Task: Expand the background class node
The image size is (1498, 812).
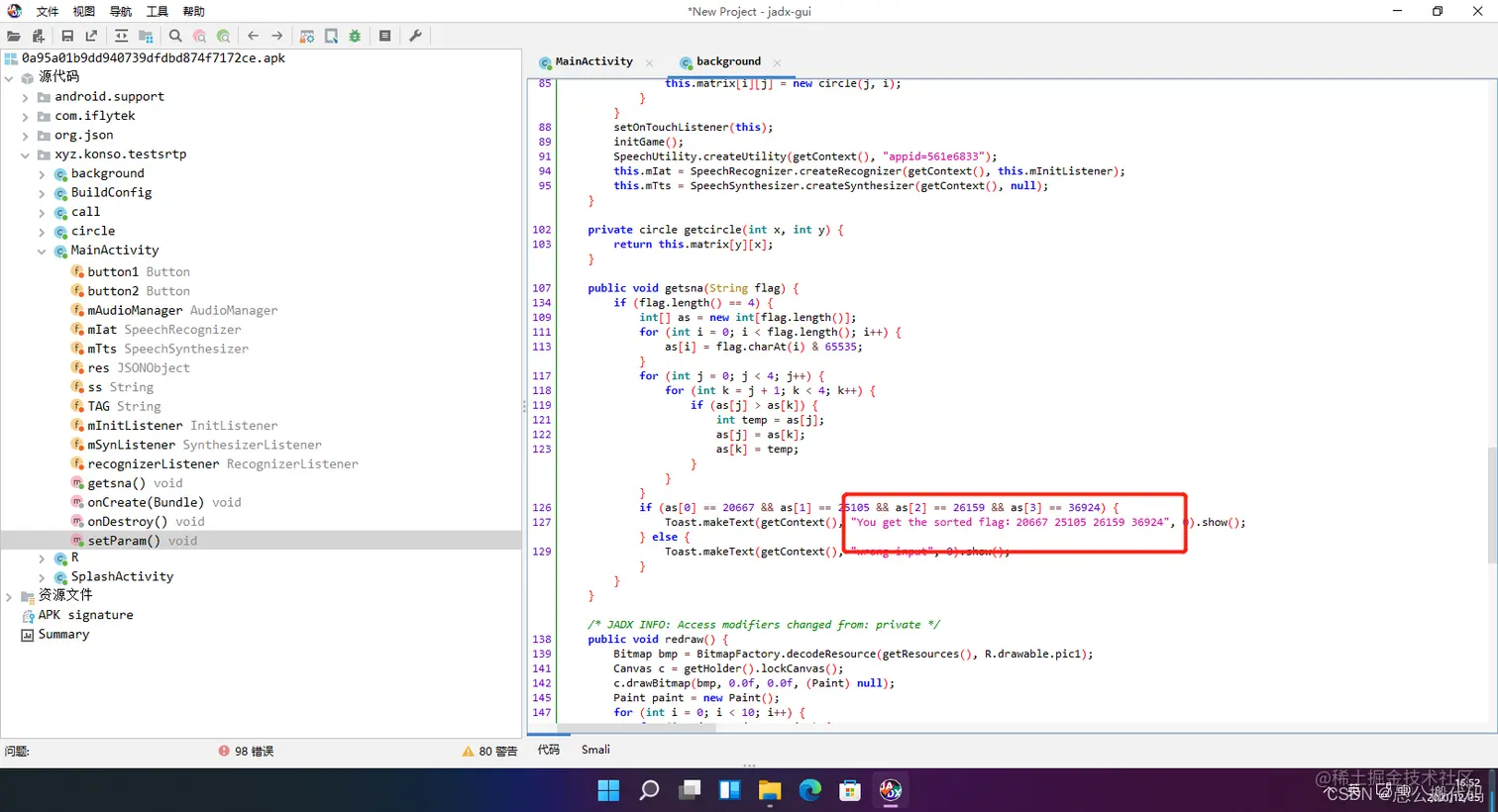Action: (42, 174)
